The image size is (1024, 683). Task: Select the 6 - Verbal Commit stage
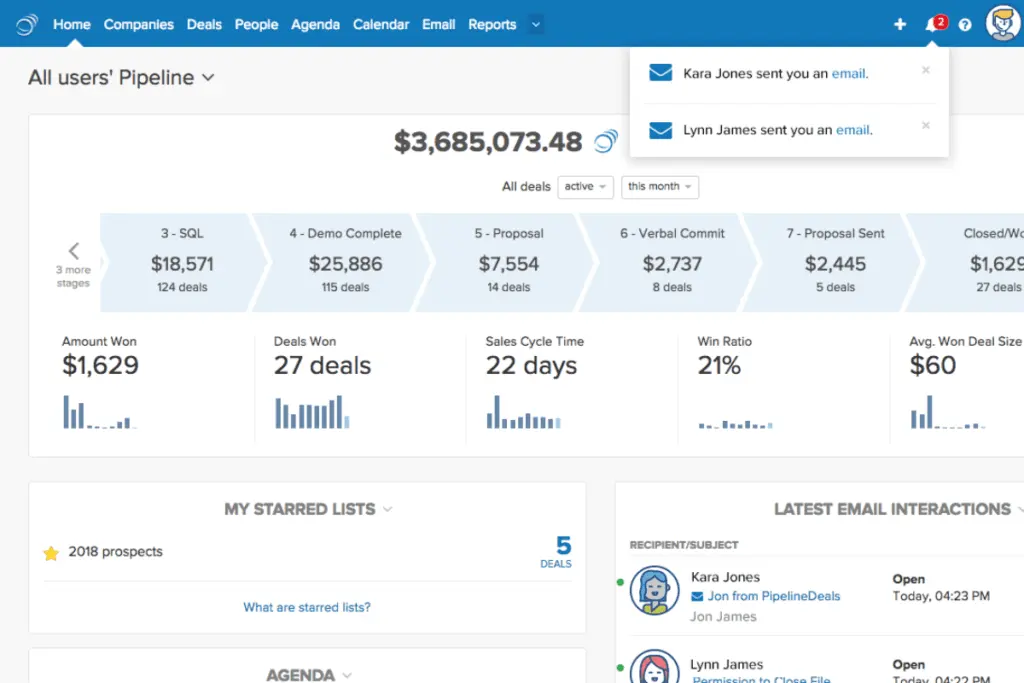point(672,262)
